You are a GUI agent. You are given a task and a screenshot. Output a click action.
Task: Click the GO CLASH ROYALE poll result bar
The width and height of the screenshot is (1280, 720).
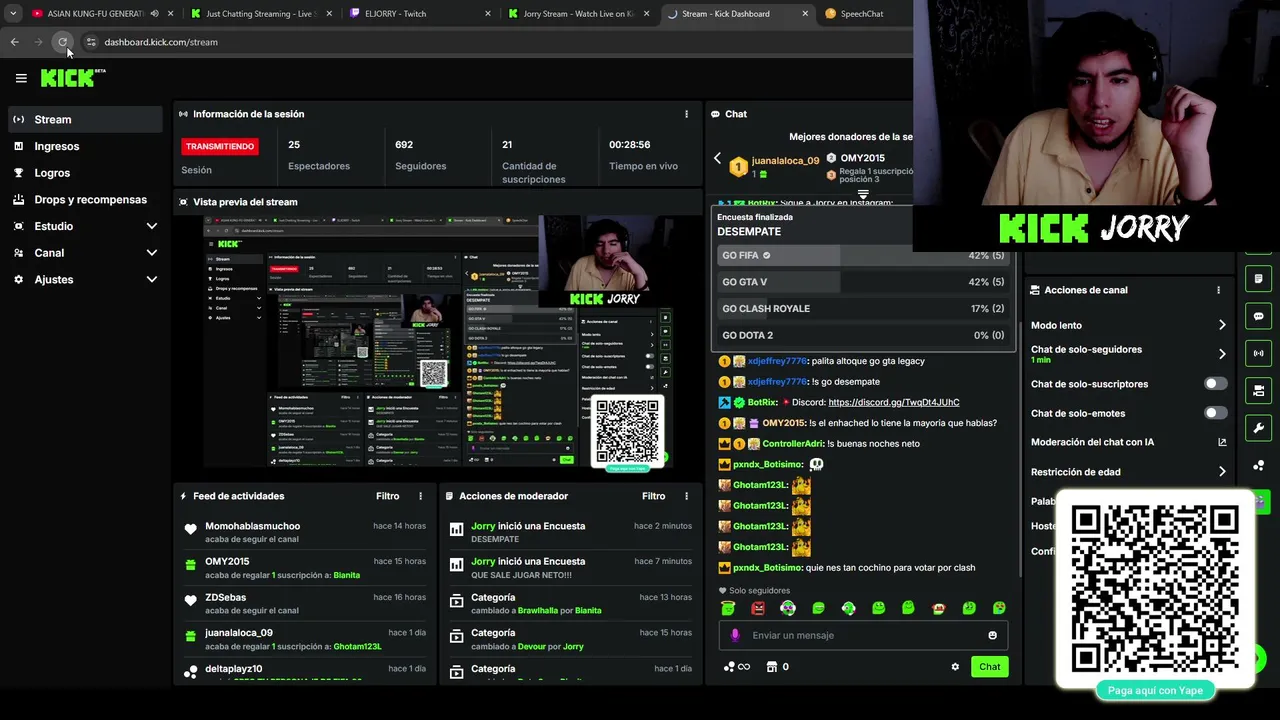pyautogui.click(x=862, y=309)
